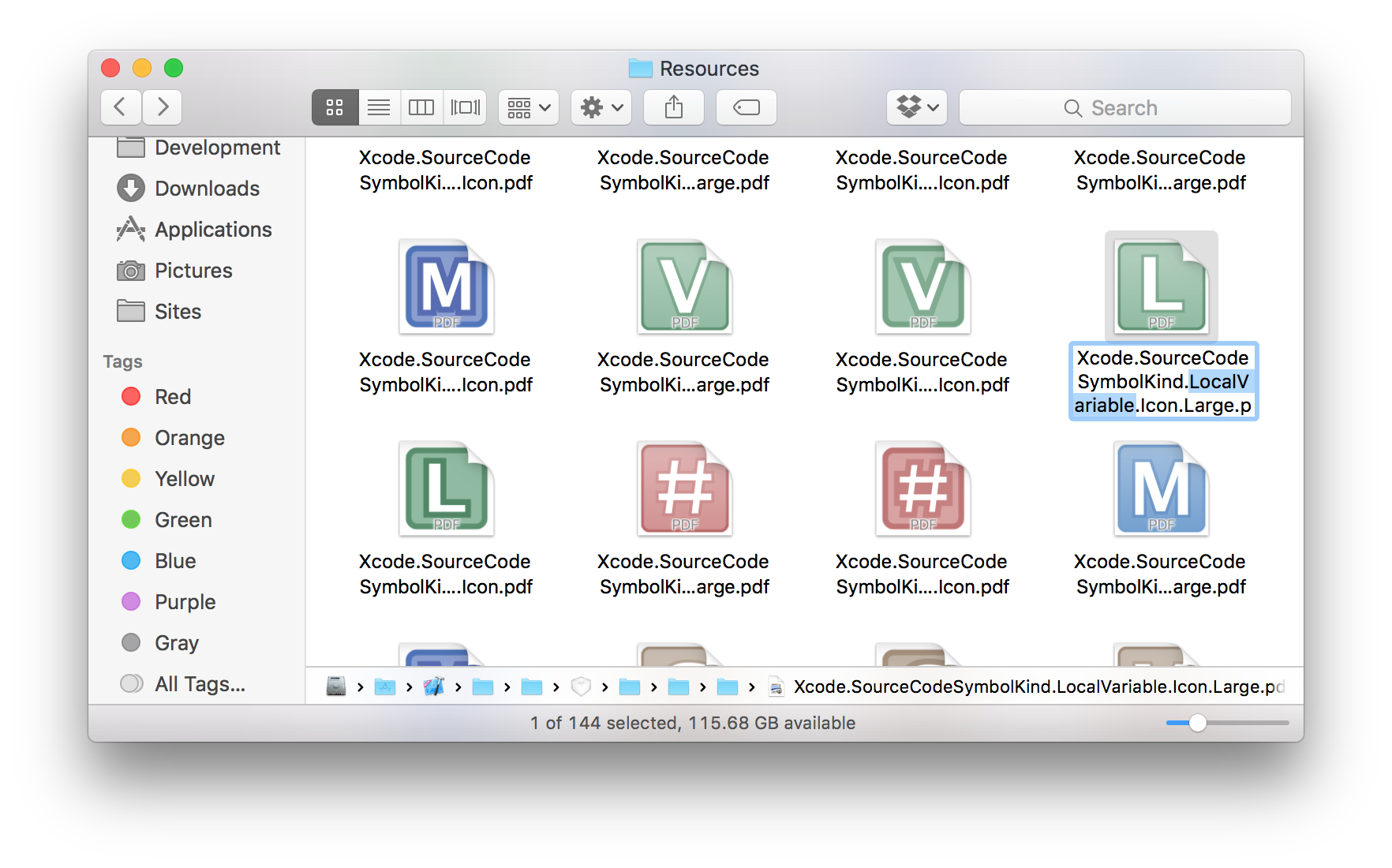Open the Action gear menu
The width and height of the screenshot is (1392, 868).
coord(601,107)
